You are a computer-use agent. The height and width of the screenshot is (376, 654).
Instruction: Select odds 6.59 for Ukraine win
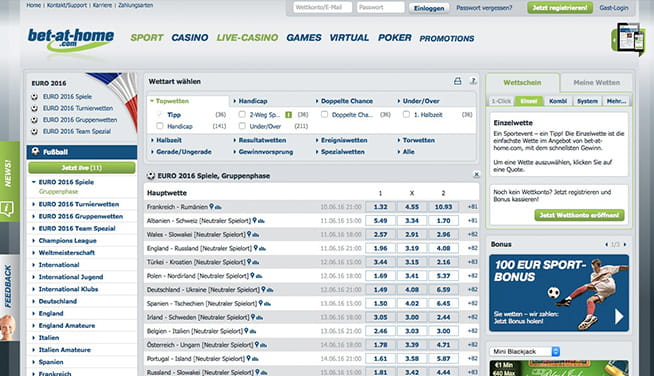coord(443,289)
